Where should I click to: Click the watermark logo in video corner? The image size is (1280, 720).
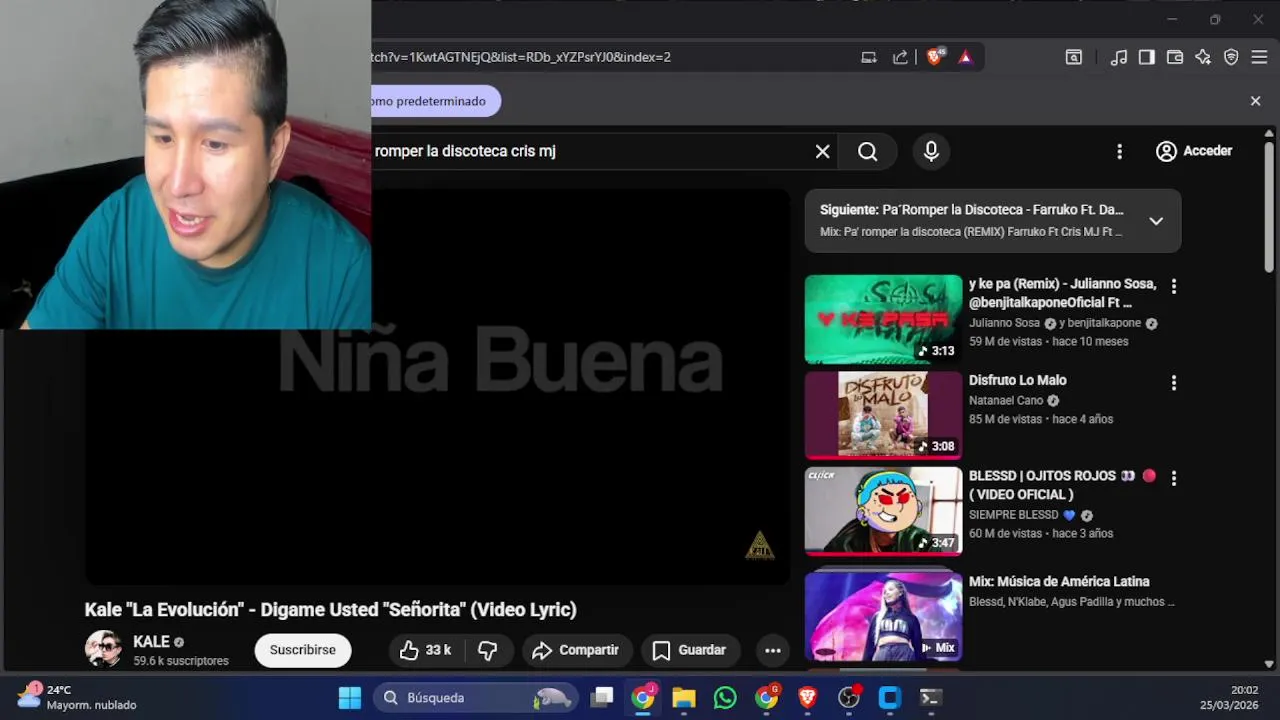759,545
